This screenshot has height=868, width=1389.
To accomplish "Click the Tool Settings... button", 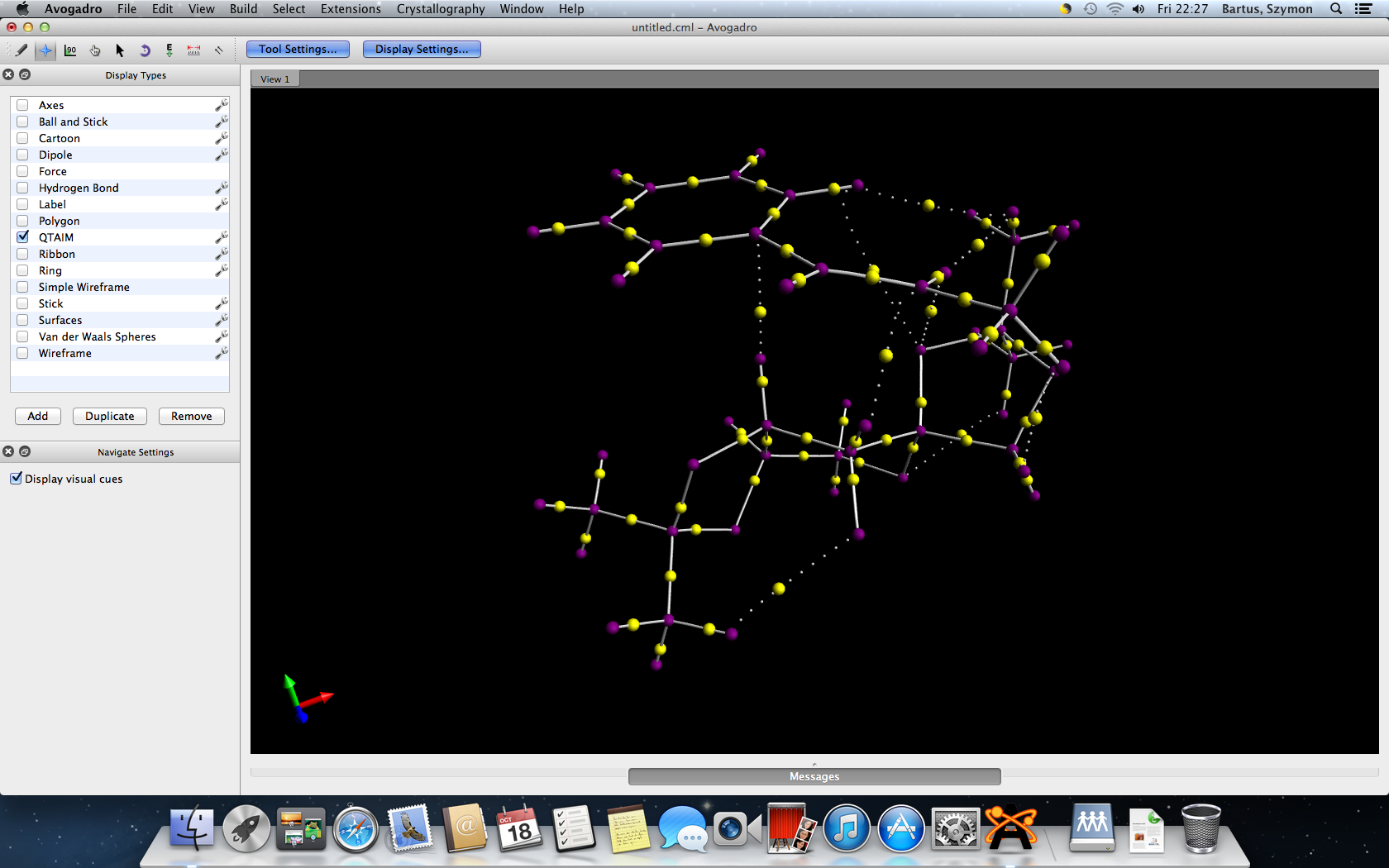I will [298, 50].
